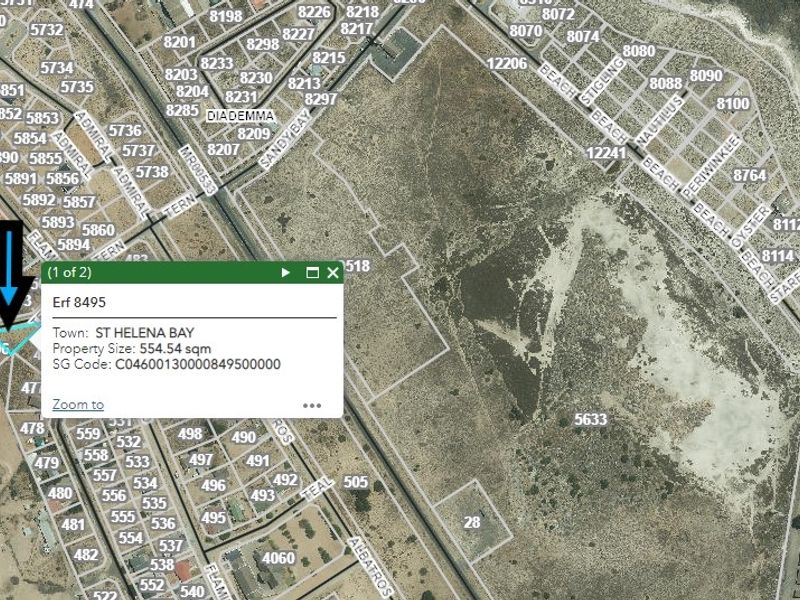Screen dimensions: 800x600
Task: Select parcel 8209 on the map
Action: [253, 133]
